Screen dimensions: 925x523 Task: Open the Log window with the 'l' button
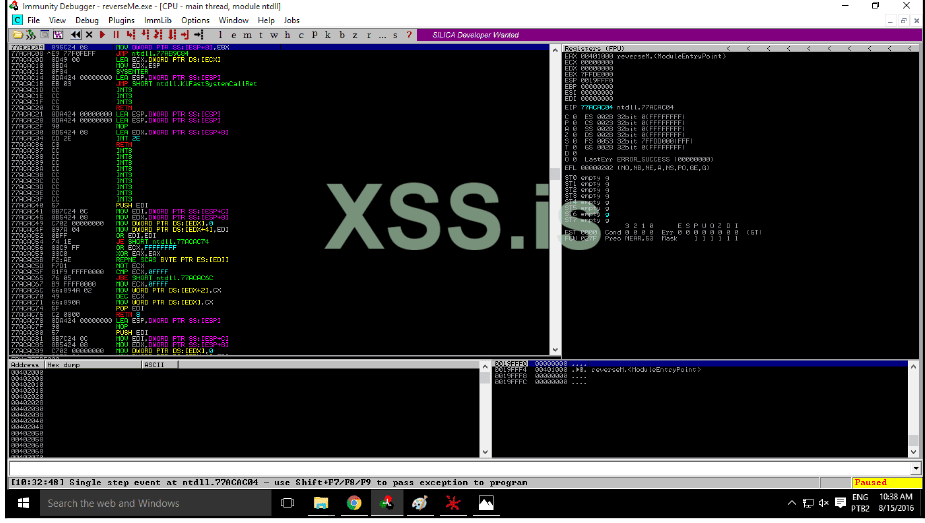pyautogui.click(x=221, y=34)
